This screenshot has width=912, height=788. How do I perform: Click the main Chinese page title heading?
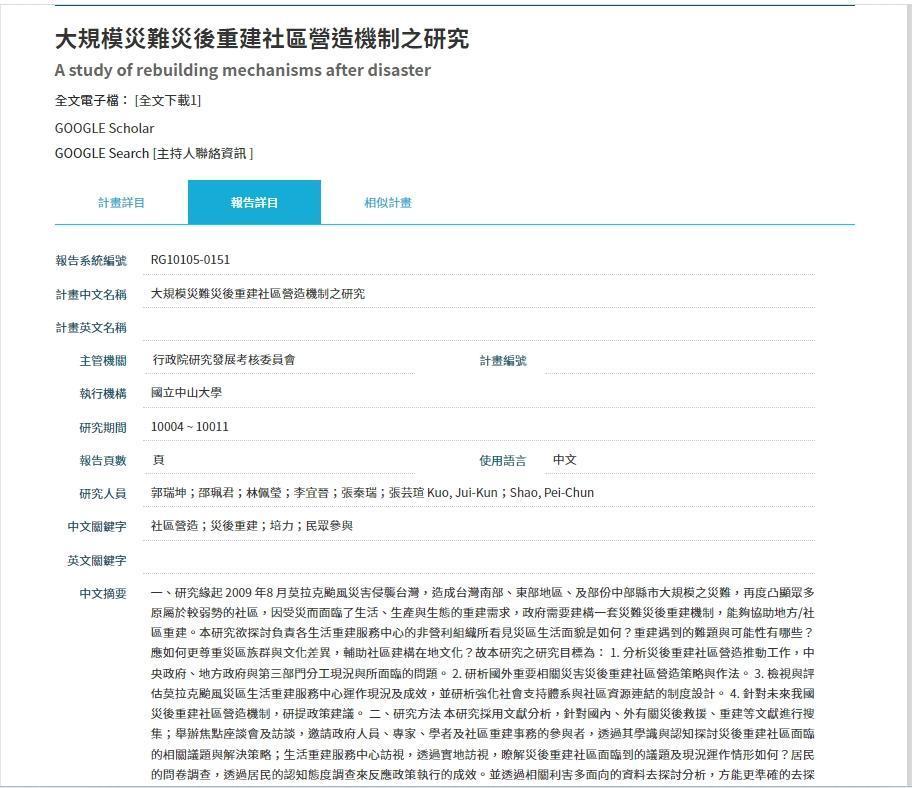click(x=262, y=38)
